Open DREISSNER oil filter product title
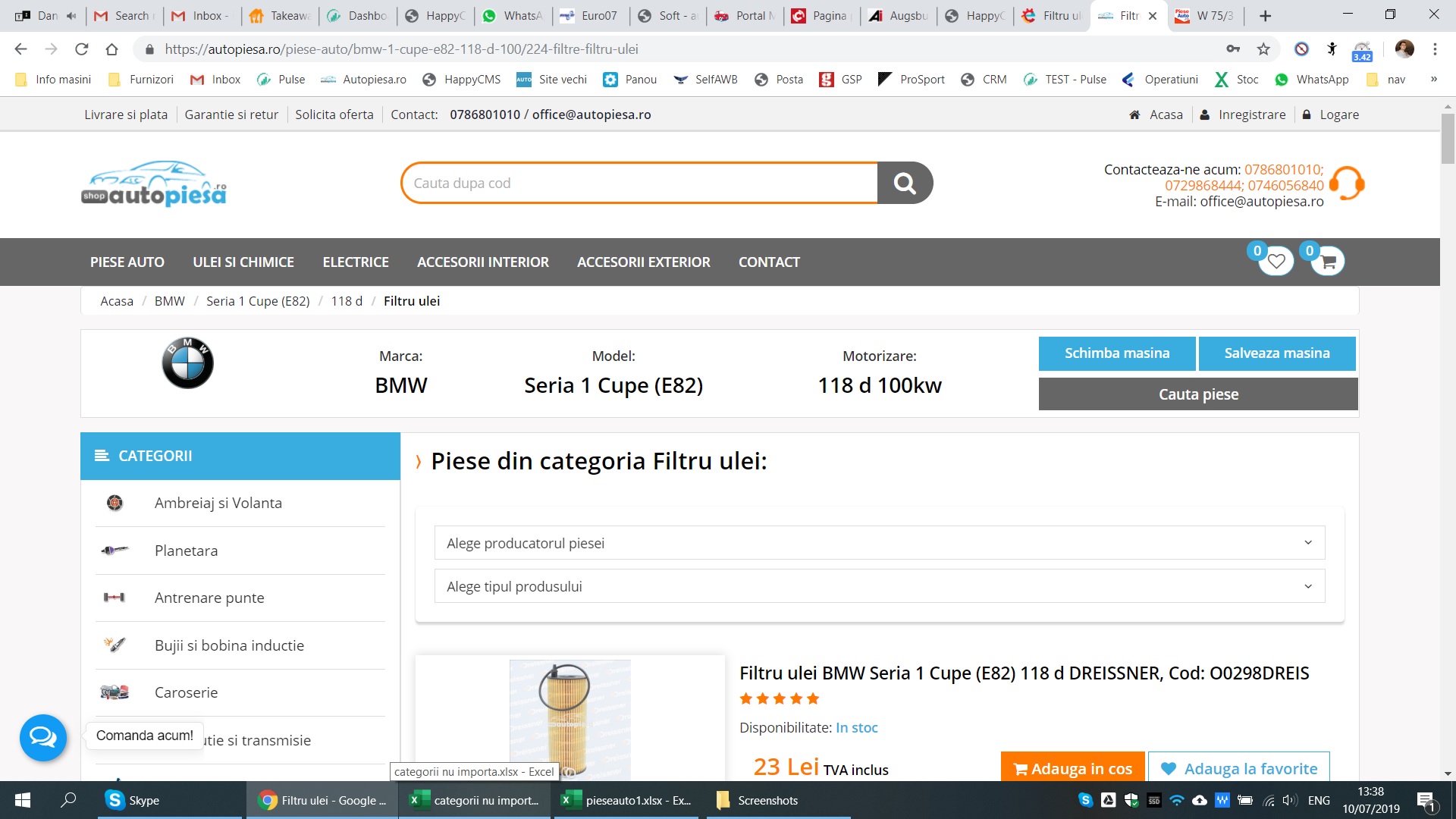The image size is (1456, 819). (1025, 673)
